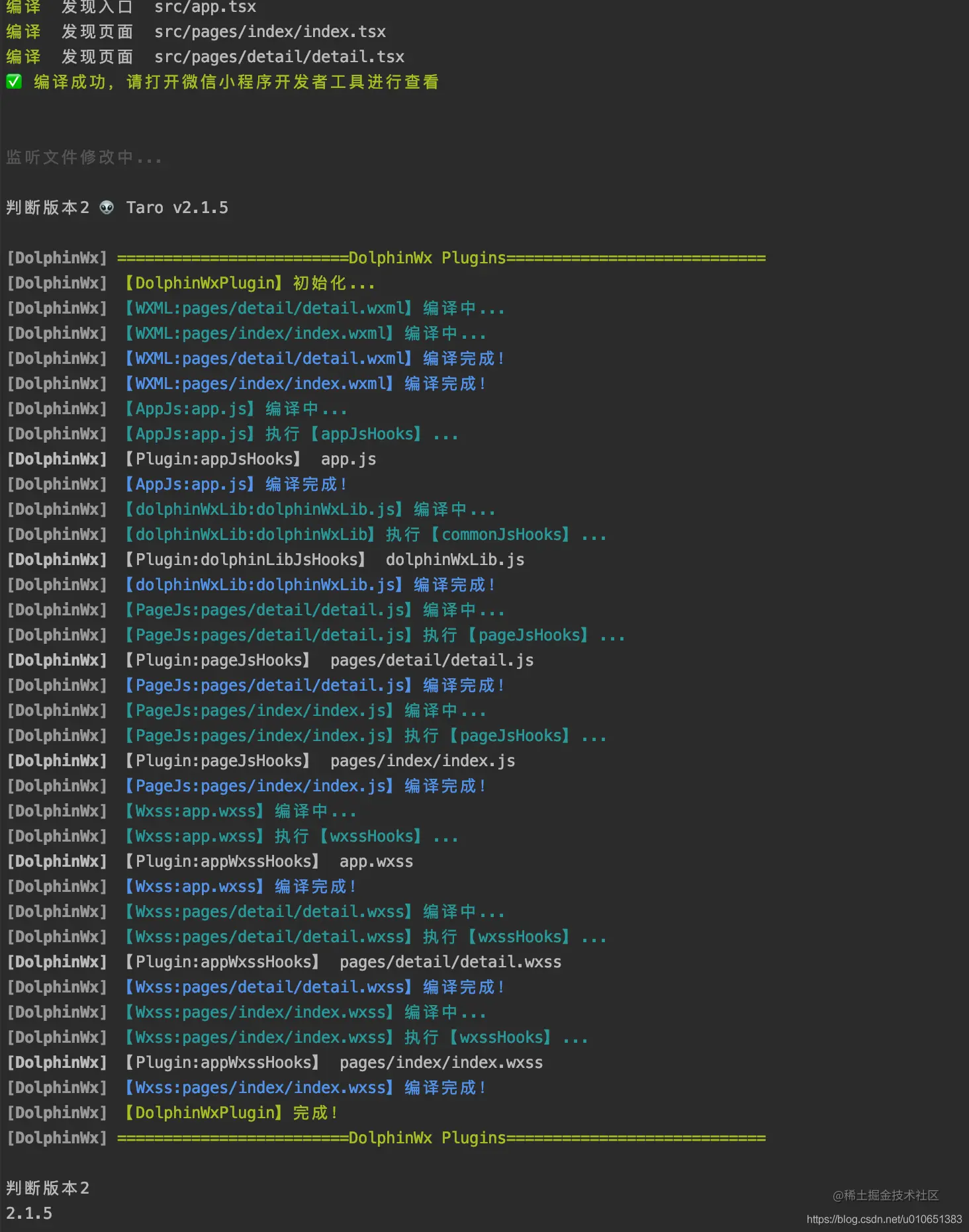Click "【WXML:pages/index/index.wxml】编译中..."
969x1232 pixels.
pyautogui.click(x=306, y=333)
